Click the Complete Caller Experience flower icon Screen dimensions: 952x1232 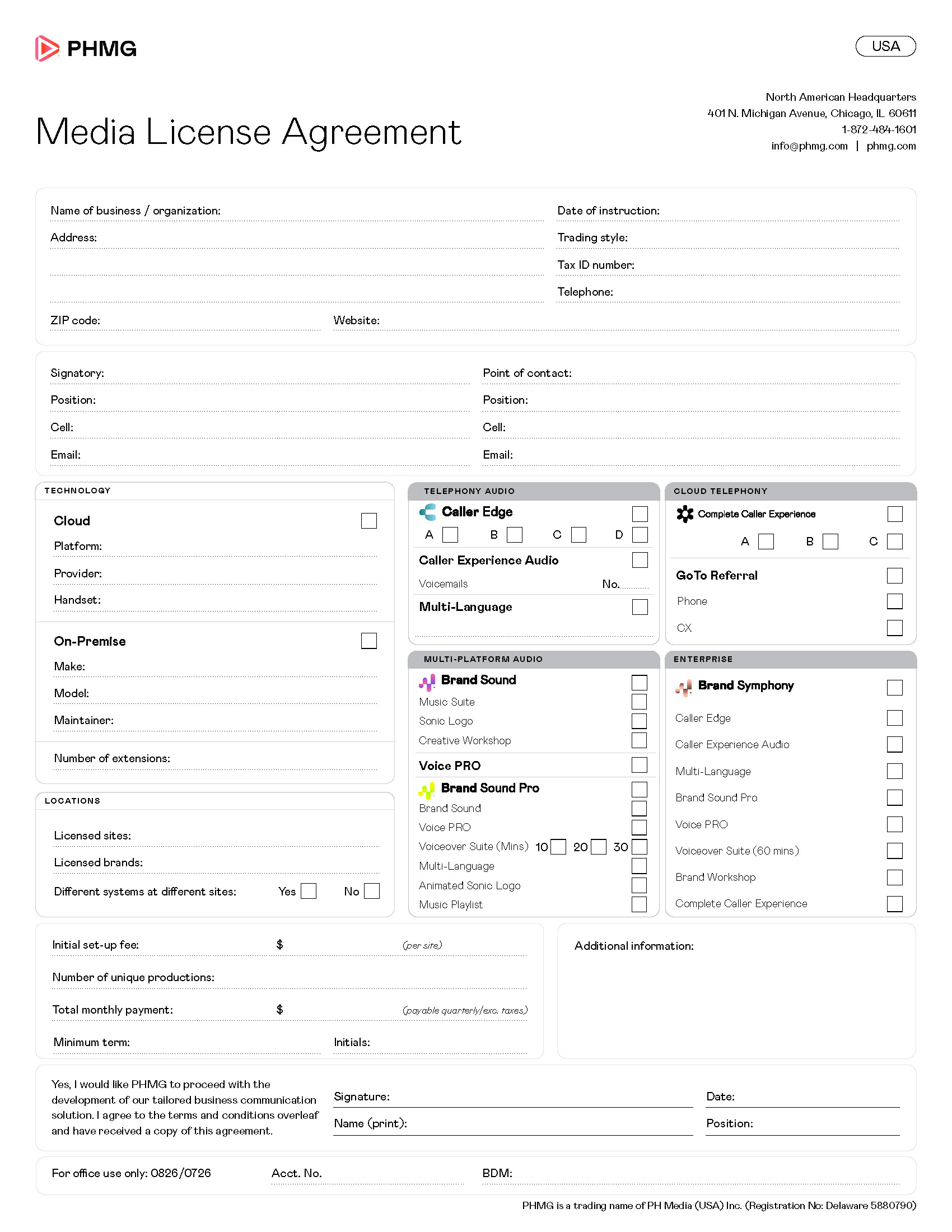pyautogui.click(x=685, y=514)
